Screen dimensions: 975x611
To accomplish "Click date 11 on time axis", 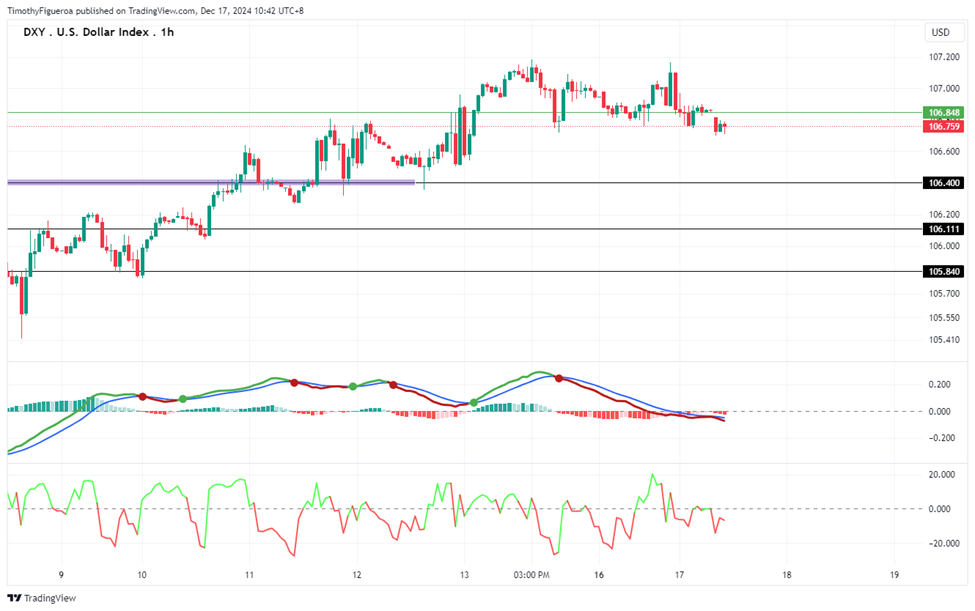I will point(249,575).
